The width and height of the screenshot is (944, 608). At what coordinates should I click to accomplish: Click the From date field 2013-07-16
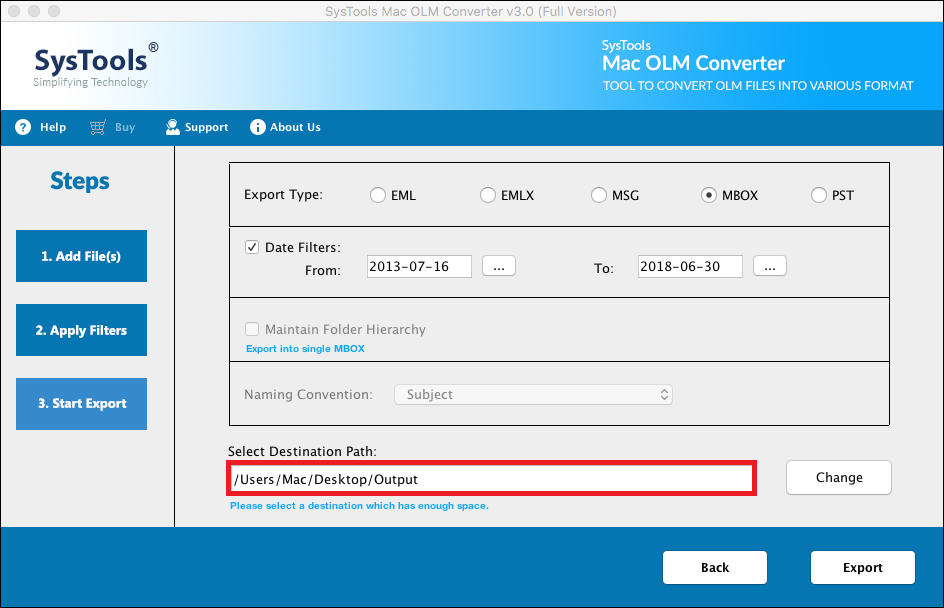pyautogui.click(x=419, y=266)
